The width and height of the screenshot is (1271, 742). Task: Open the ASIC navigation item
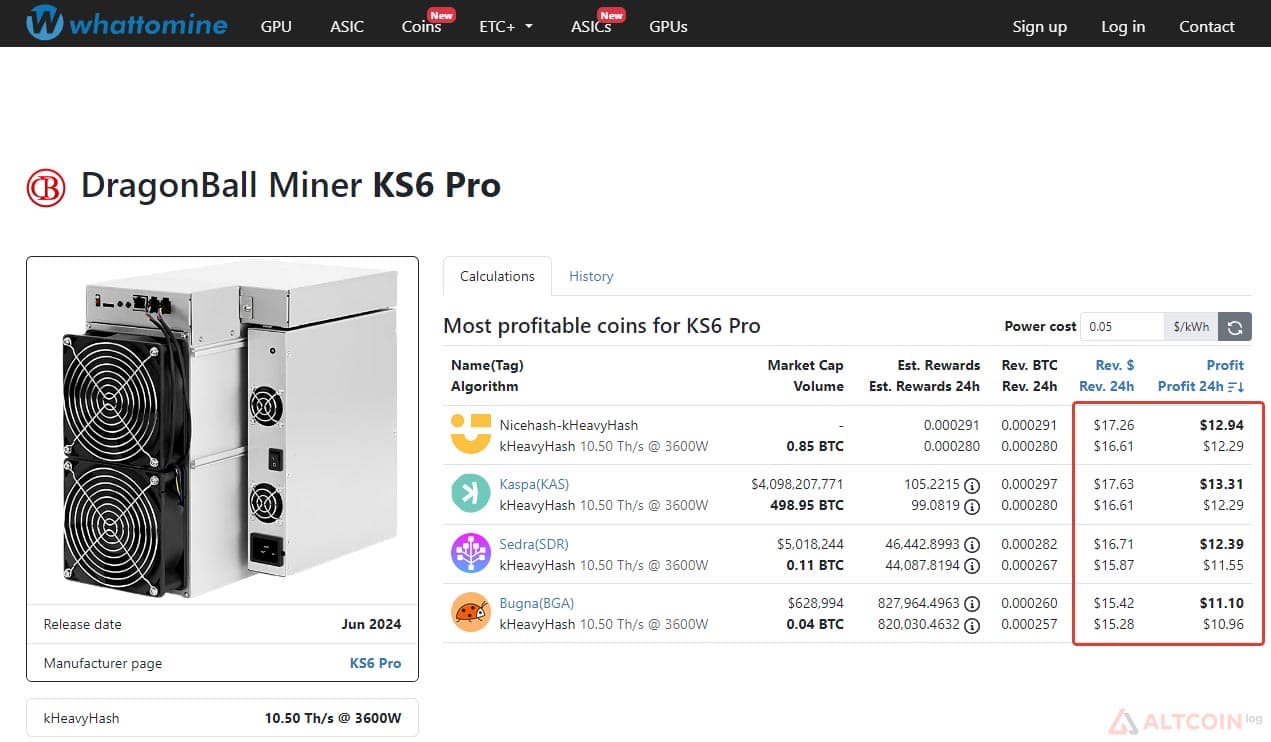pyautogui.click(x=347, y=27)
